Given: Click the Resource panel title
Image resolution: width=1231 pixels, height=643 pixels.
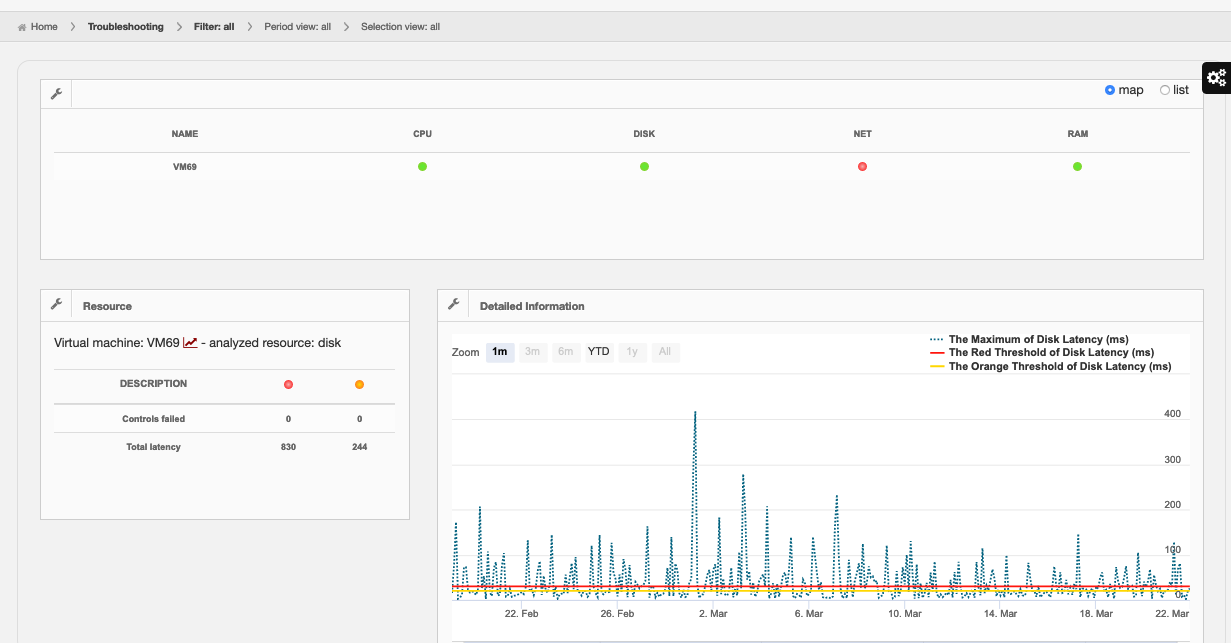Looking at the screenshot, I should [x=107, y=306].
